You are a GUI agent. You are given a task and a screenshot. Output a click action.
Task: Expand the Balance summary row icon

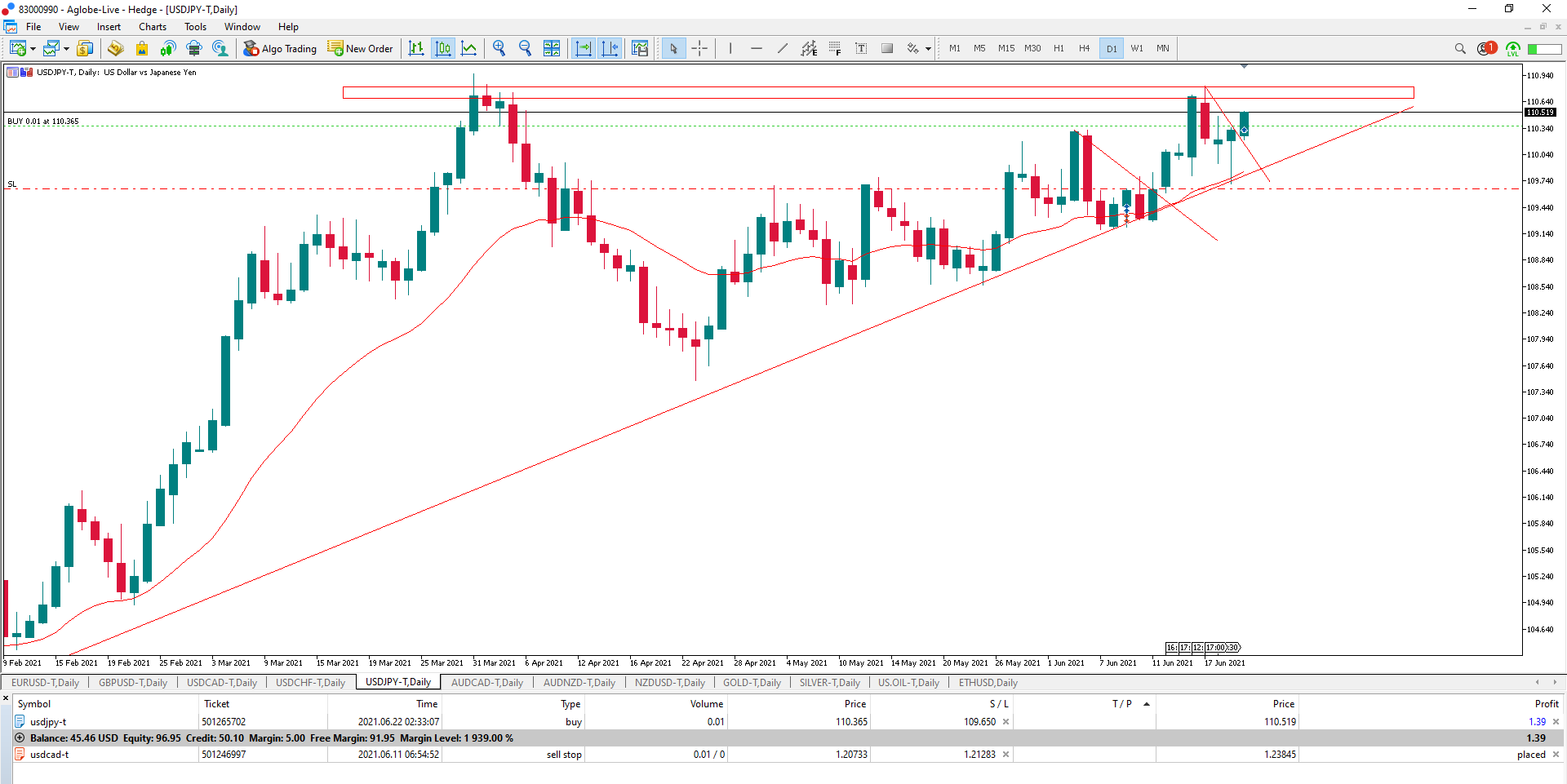pos(20,737)
